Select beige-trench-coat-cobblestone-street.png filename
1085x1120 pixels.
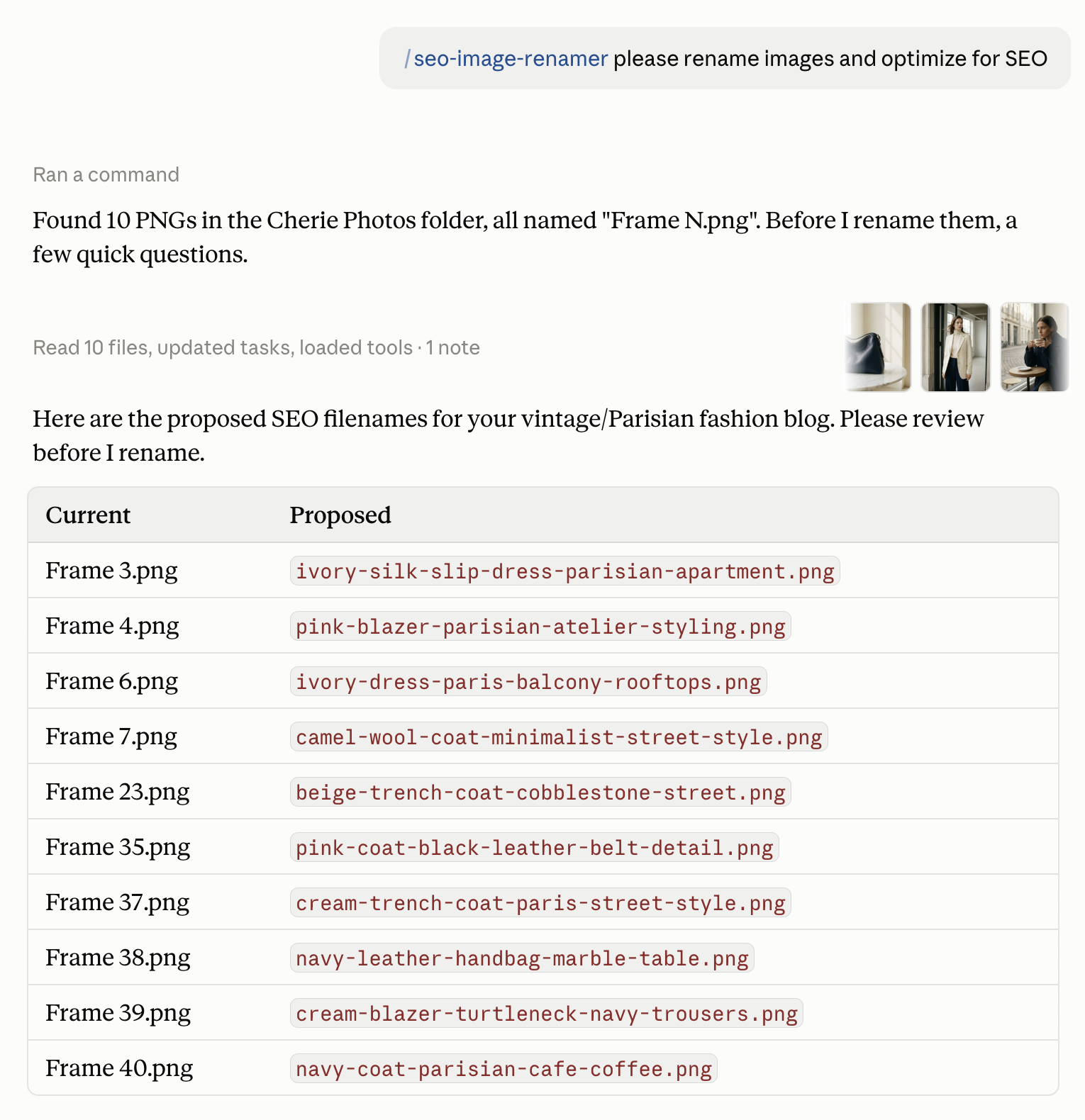coord(540,792)
